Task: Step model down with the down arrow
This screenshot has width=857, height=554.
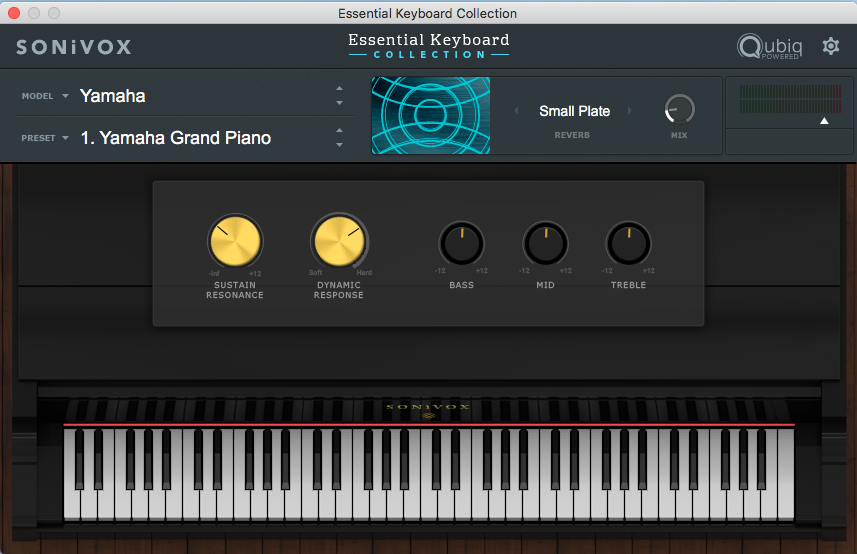Action: click(339, 103)
